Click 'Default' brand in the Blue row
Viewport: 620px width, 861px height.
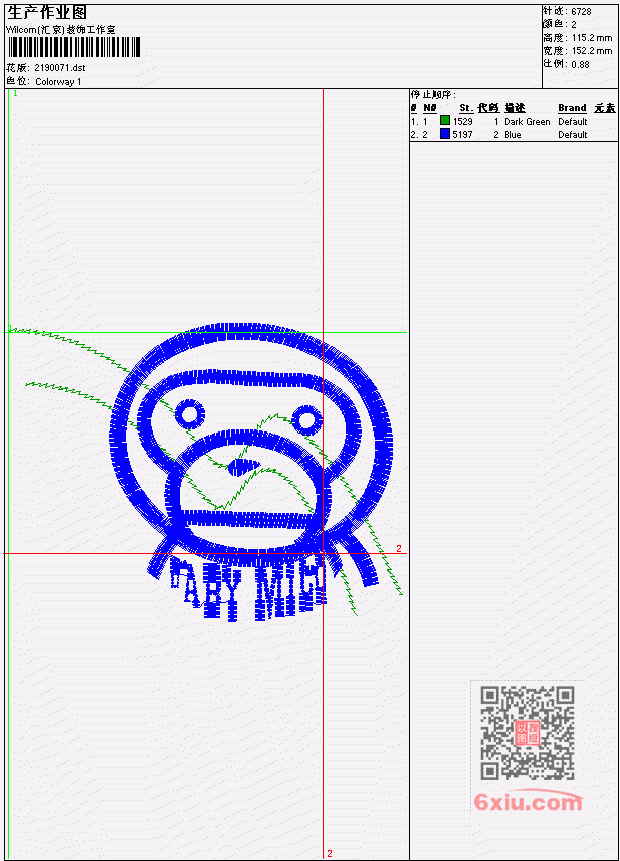tap(573, 135)
